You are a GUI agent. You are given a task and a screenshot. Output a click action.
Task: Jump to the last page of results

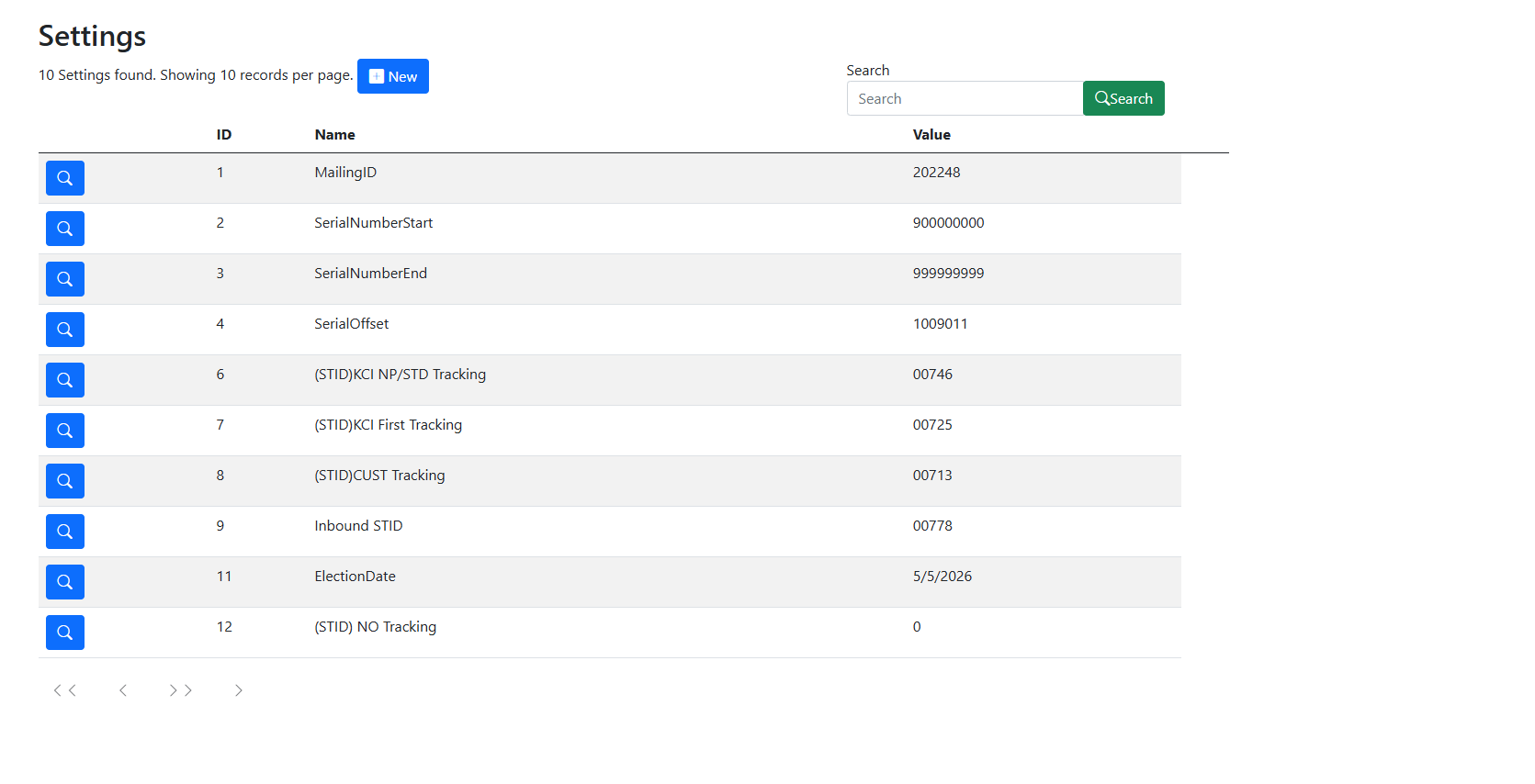tap(180, 690)
